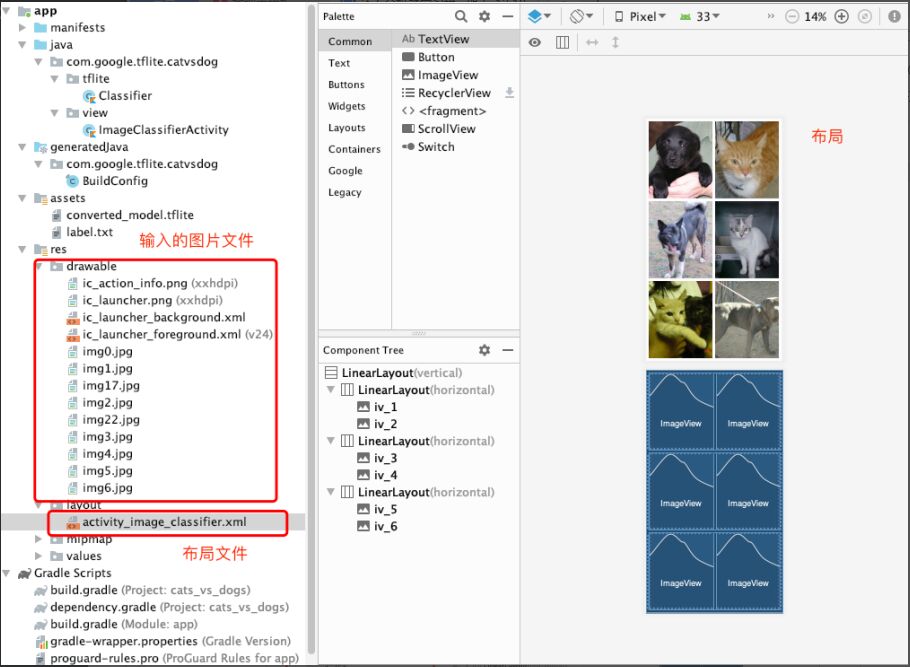Select the Common palette category
This screenshot has height=667, width=910.
[353, 41]
